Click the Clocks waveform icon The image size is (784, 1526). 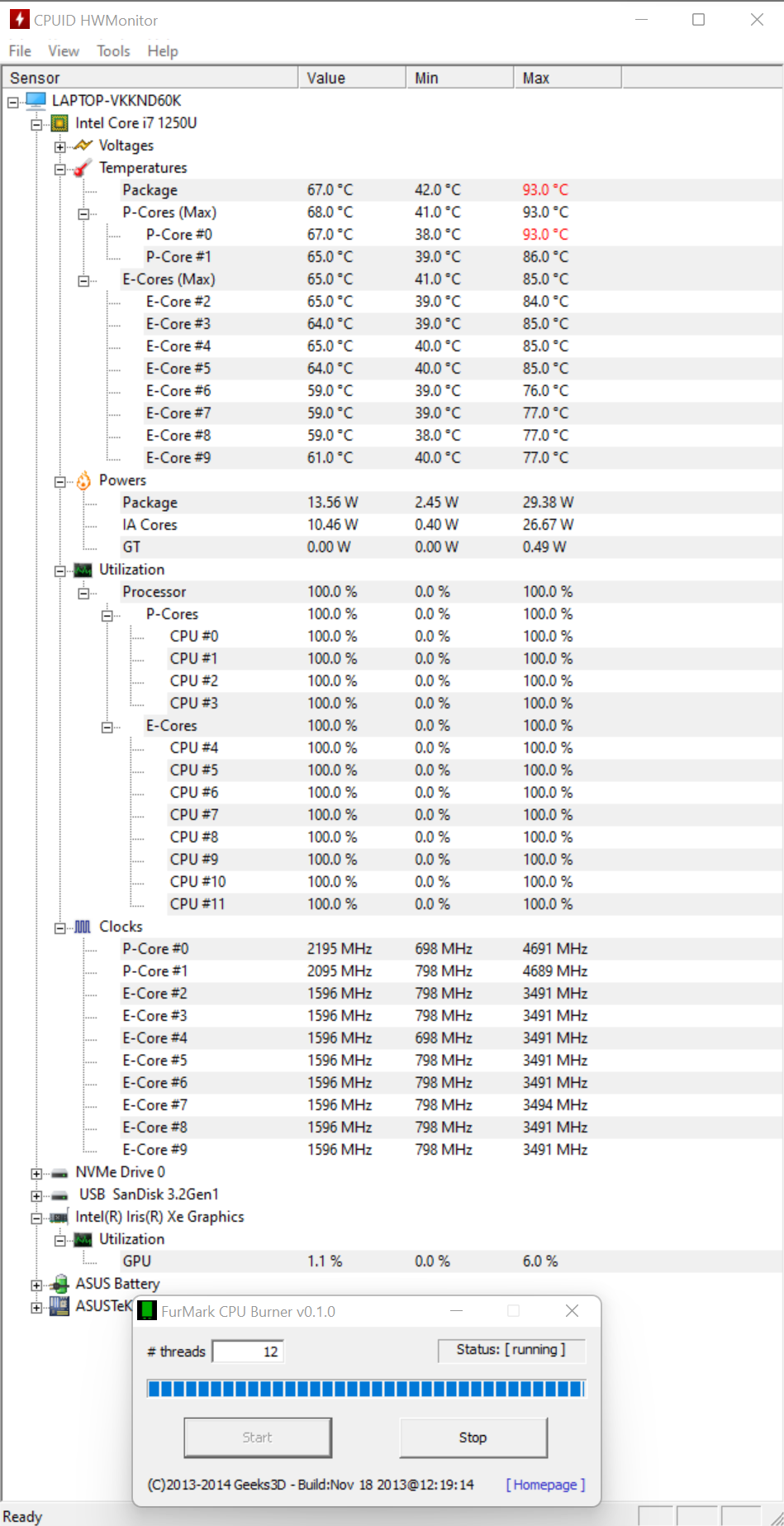[x=83, y=927]
